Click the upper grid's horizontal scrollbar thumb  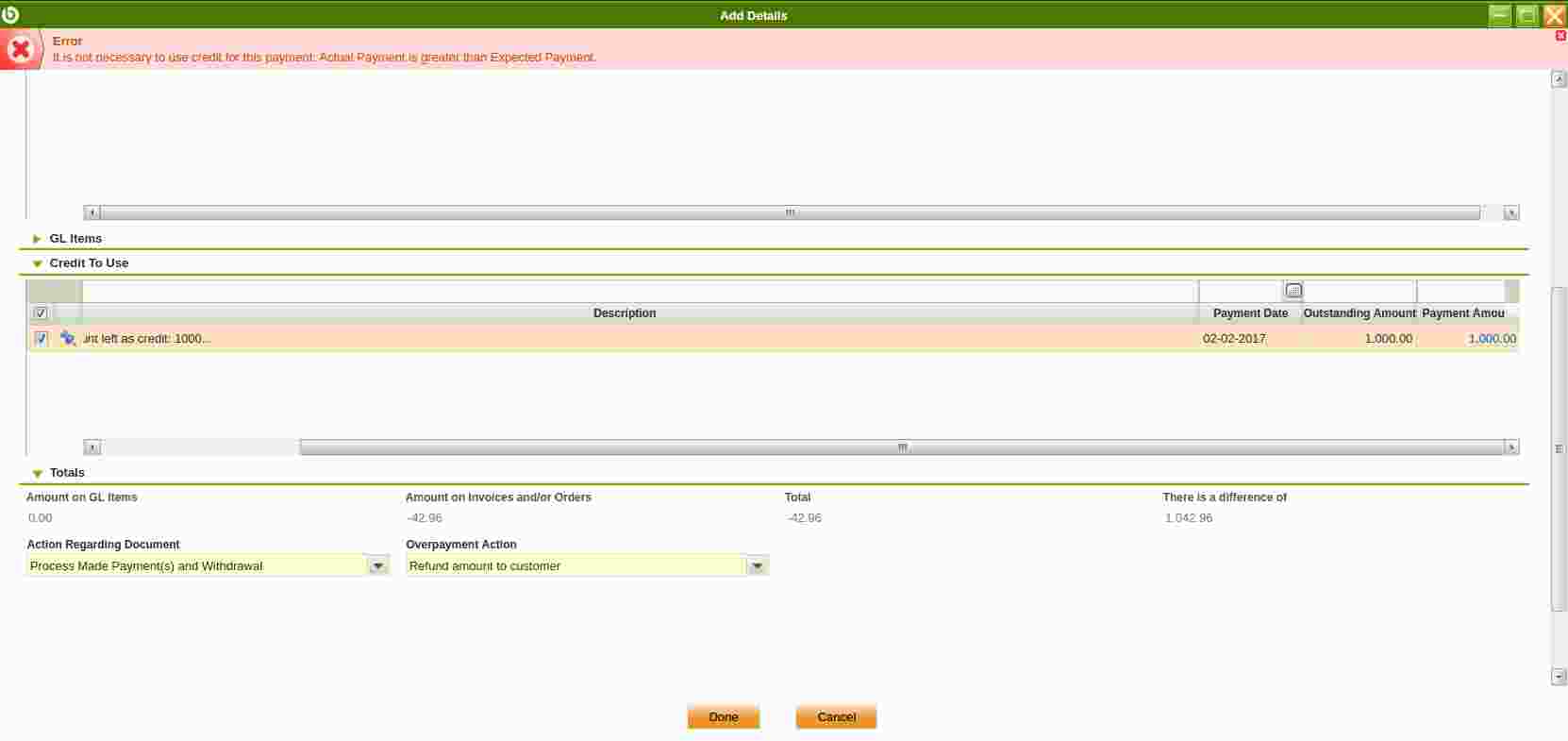click(x=790, y=213)
